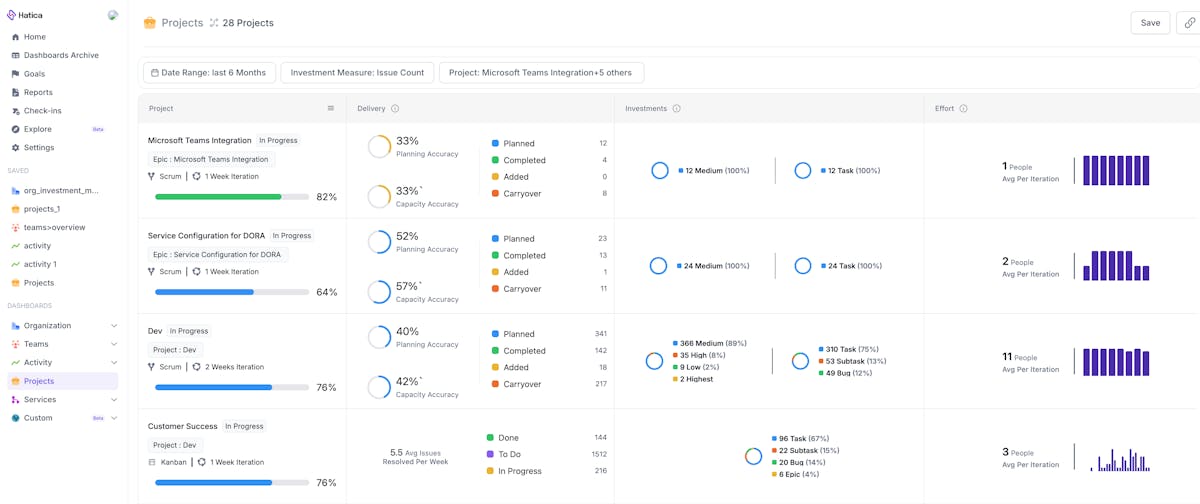The height and width of the screenshot is (504, 1200).
Task: Click the user avatar in sidebar header
Action: tap(113, 15)
